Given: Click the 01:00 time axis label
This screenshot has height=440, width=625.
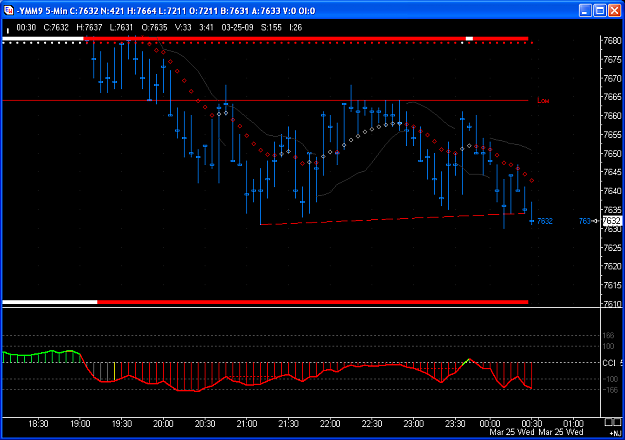Looking at the screenshot, I should coord(573,423).
